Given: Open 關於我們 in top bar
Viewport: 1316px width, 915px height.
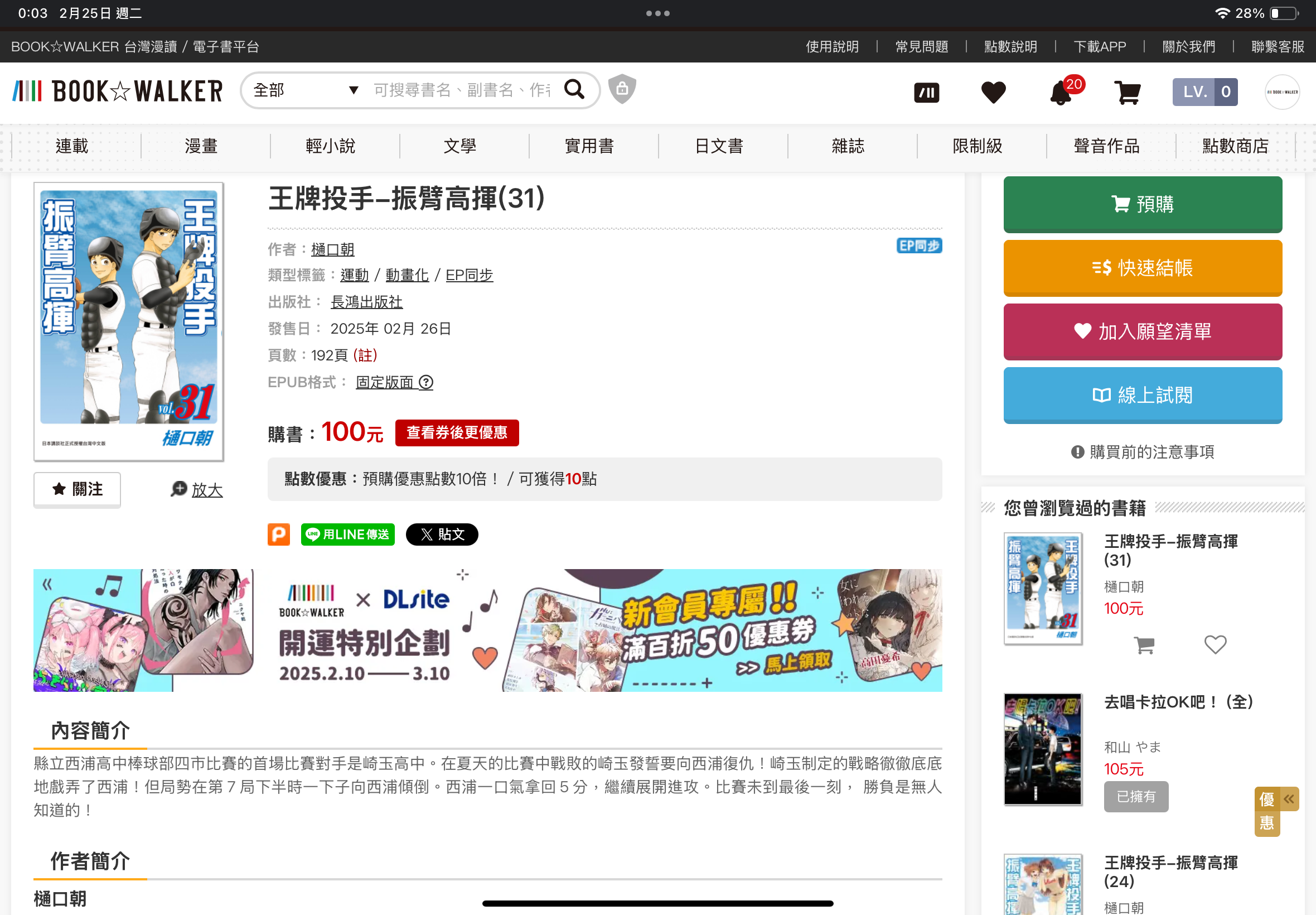Looking at the screenshot, I should coord(1188,46).
